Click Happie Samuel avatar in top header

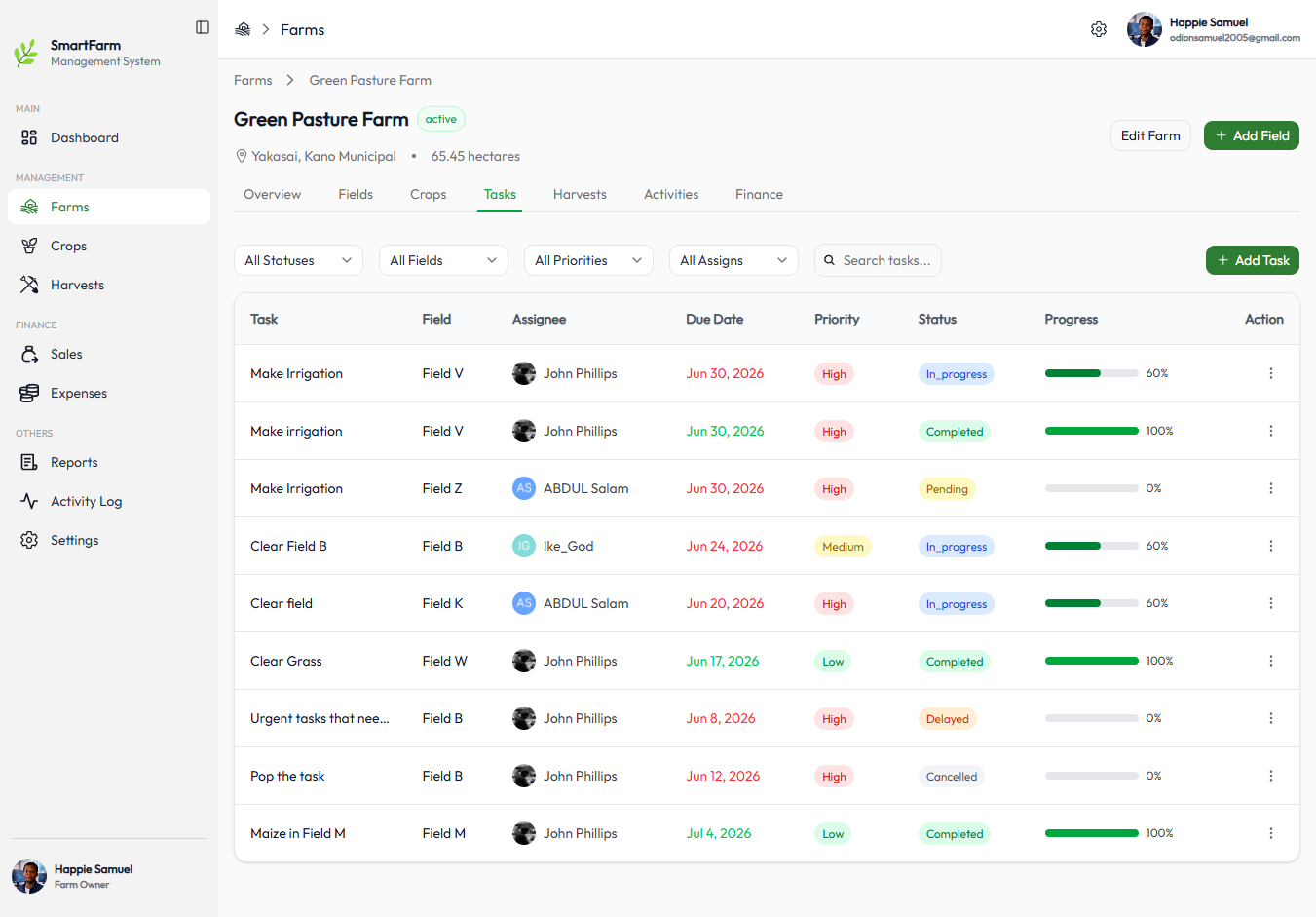click(1145, 29)
